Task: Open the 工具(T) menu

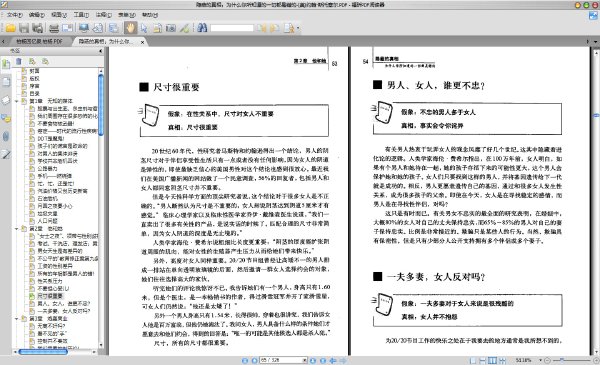Action: pos(81,15)
